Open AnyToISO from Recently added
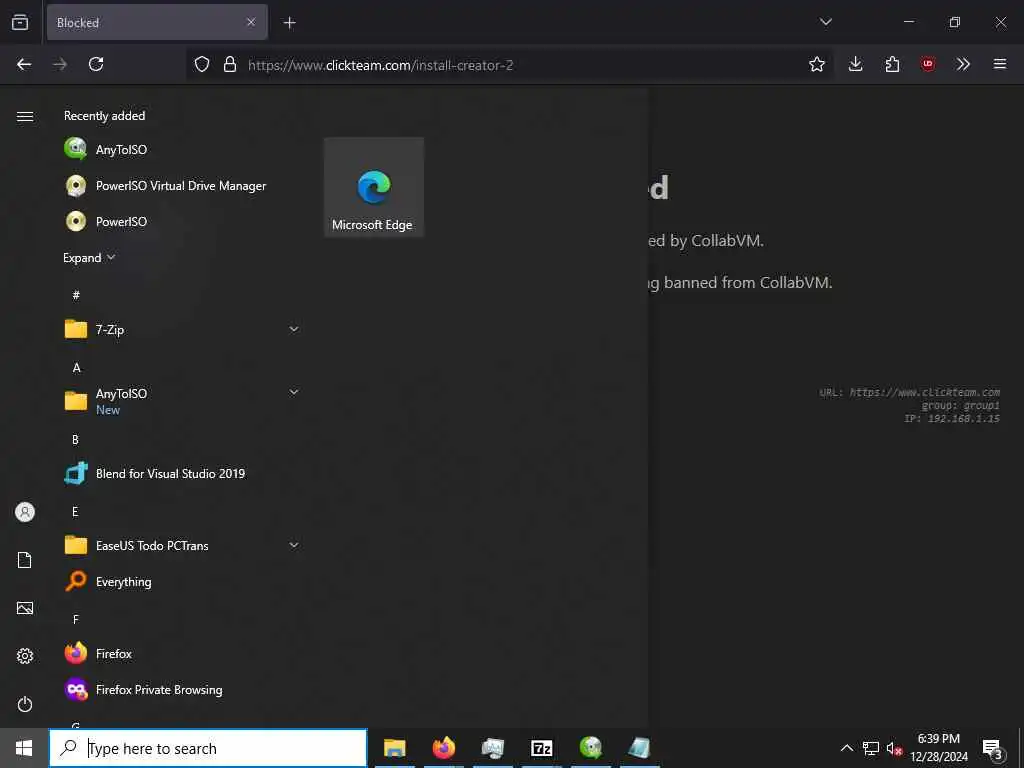The height and width of the screenshot is (768, 1024). [x=182, y=149]
